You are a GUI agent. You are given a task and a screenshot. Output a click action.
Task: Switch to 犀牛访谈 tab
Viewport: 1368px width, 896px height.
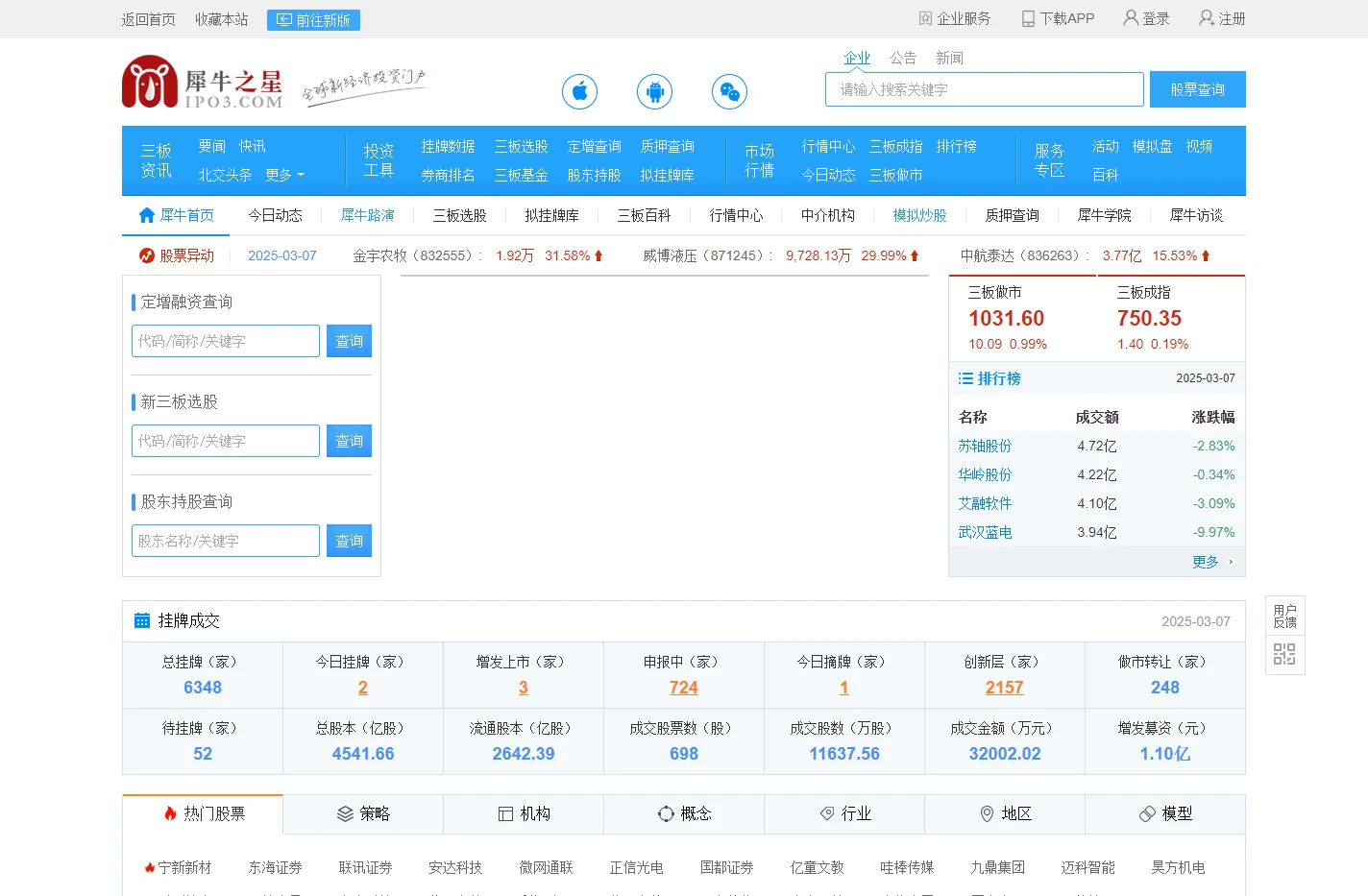click(x=1197, y=215)
